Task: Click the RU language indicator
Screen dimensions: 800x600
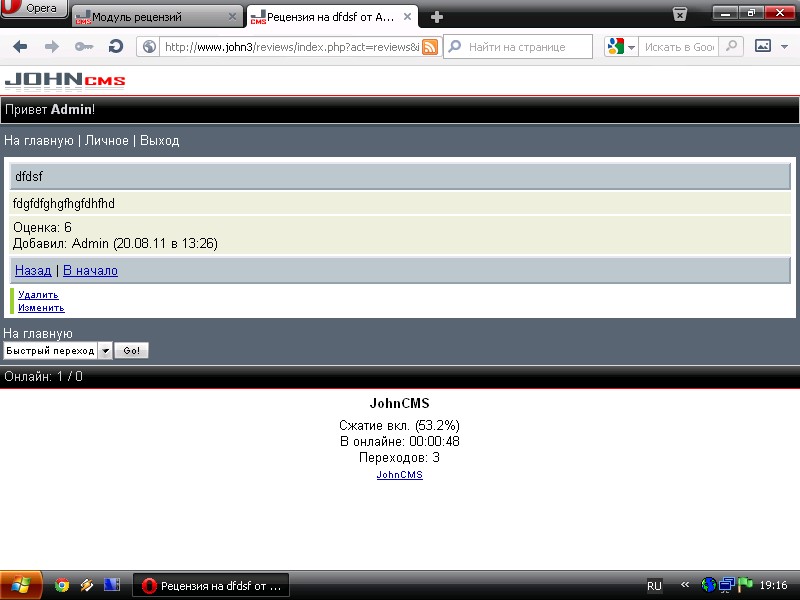Action: click(654, 586)
